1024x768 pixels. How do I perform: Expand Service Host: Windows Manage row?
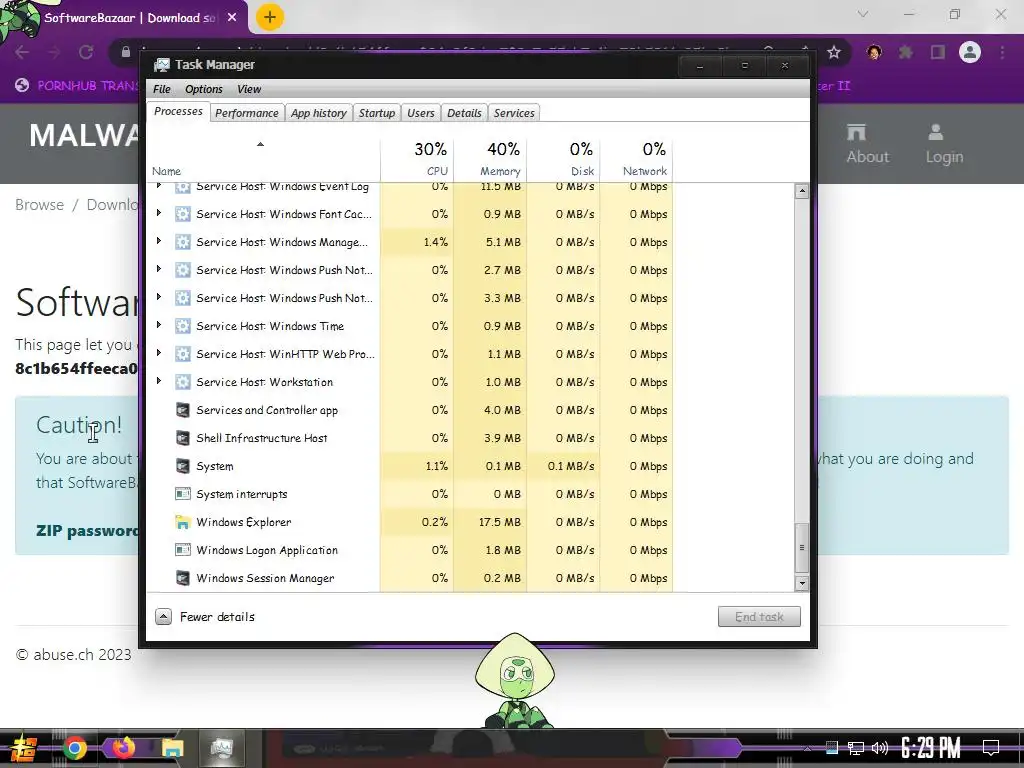click(158, 241)
